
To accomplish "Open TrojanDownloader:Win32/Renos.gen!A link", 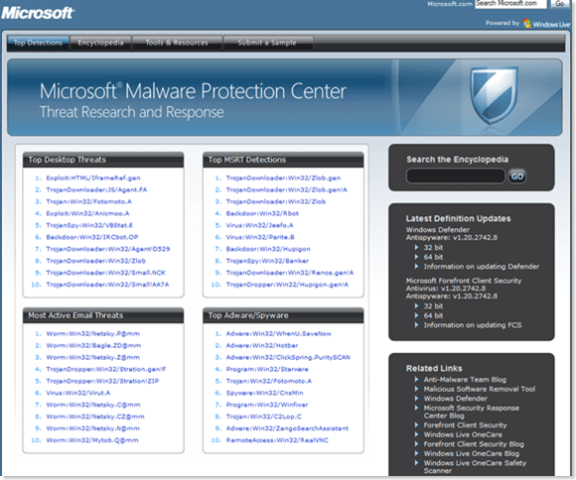I will (290, 273).
